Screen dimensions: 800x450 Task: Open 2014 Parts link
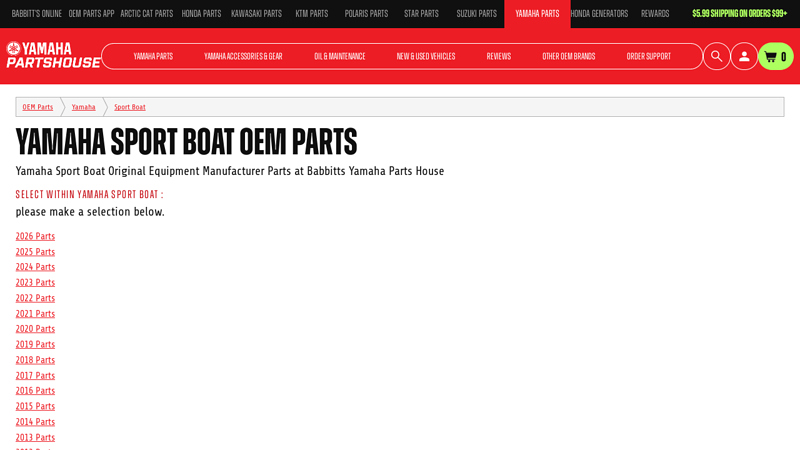[35, 421]
